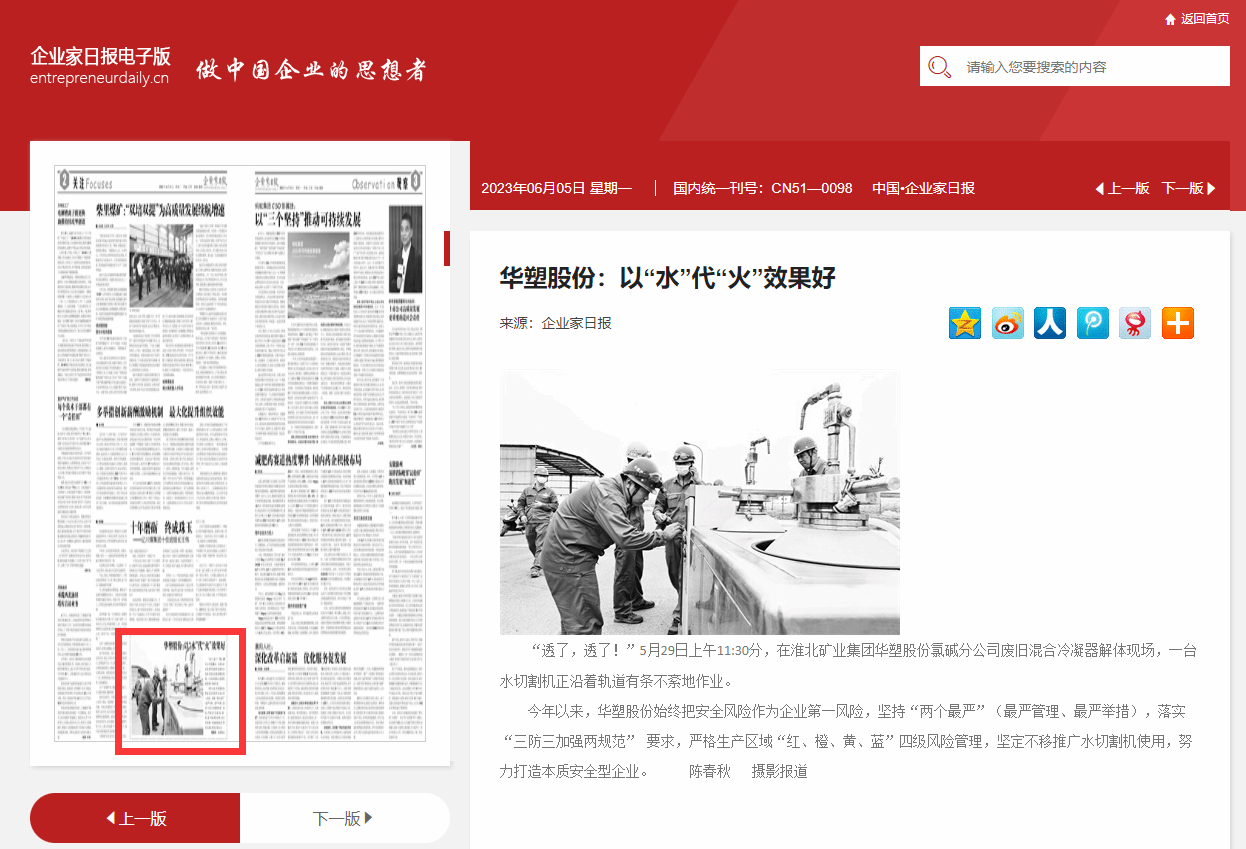Open more sharing options orange plus icon
This screenshot has height=849, width=1246.
click(x=1178, y=323)
